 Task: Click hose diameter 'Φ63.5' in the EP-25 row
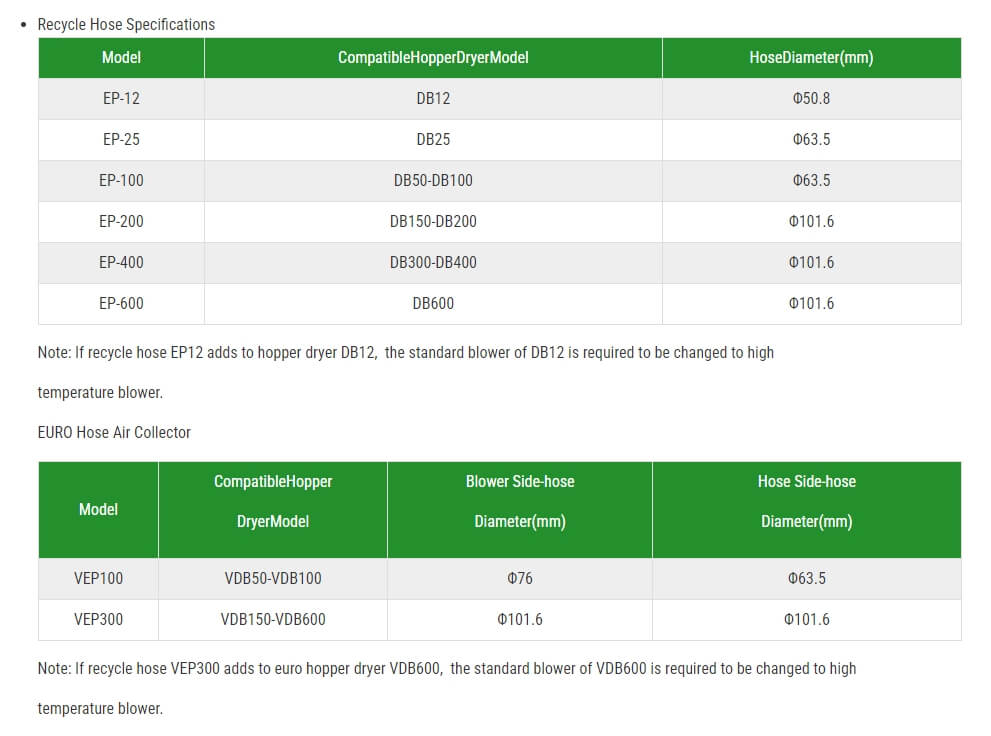click(812, 140)
